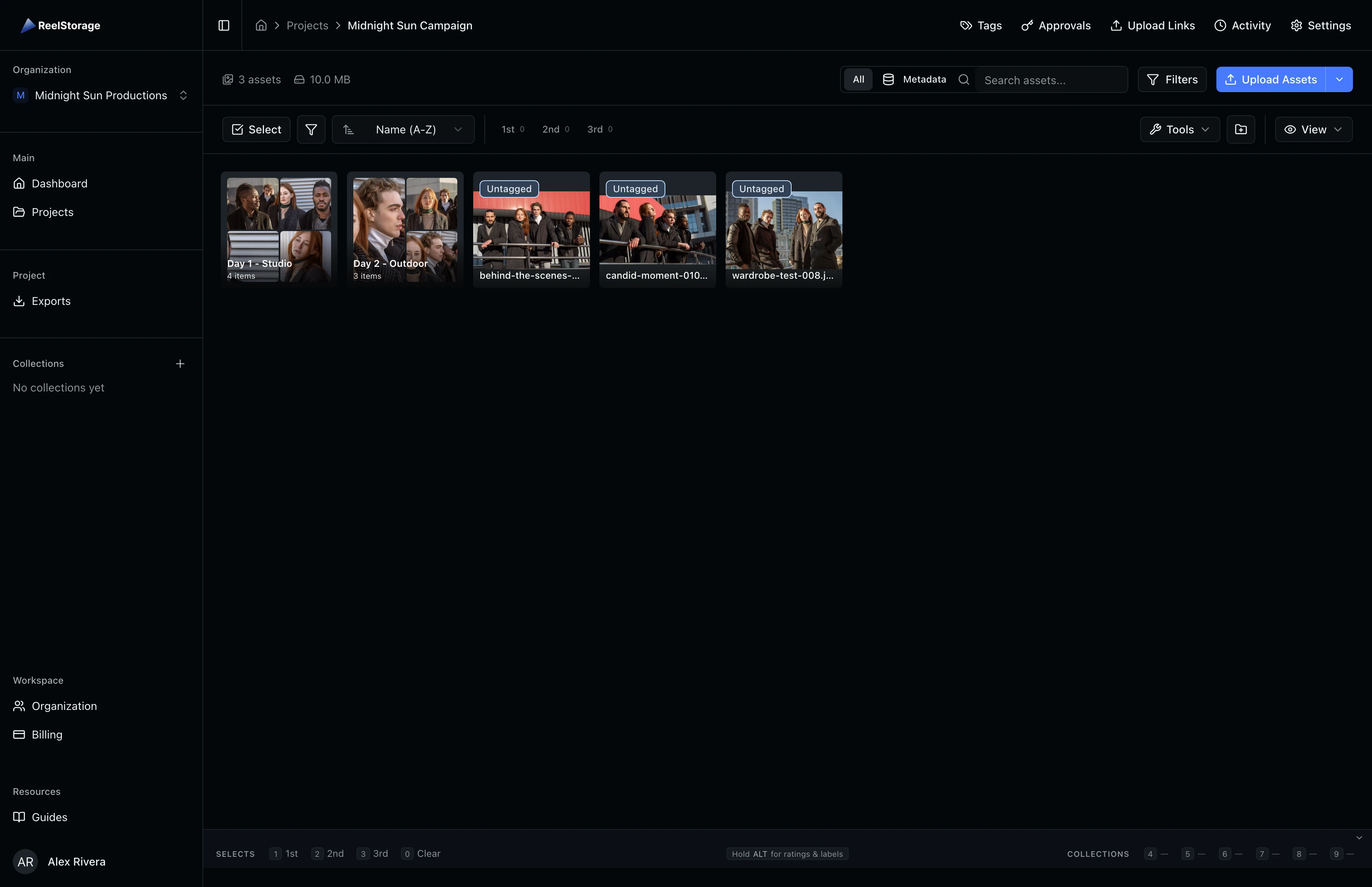
Task: Switch asset browser to Metadata mode
Action: (x=915, y=79)
